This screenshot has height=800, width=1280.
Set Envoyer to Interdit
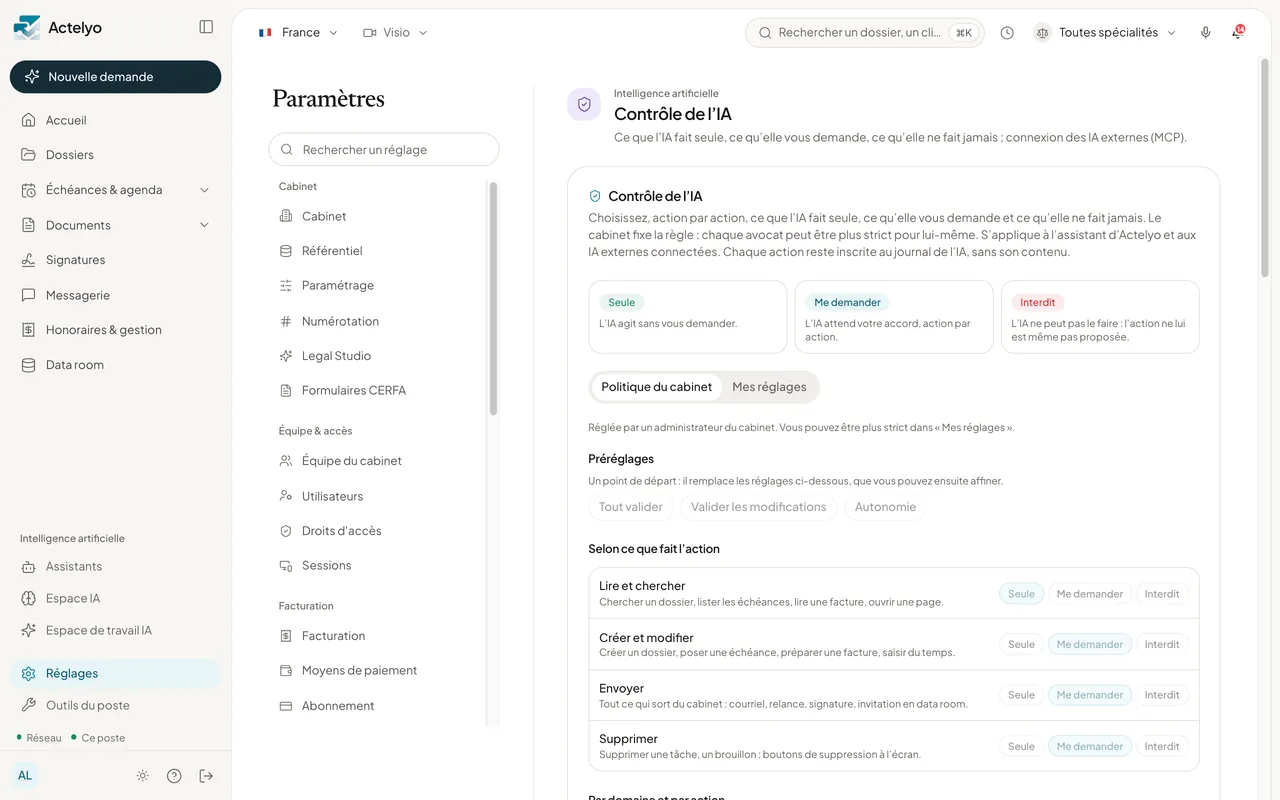pos(1162,695)
